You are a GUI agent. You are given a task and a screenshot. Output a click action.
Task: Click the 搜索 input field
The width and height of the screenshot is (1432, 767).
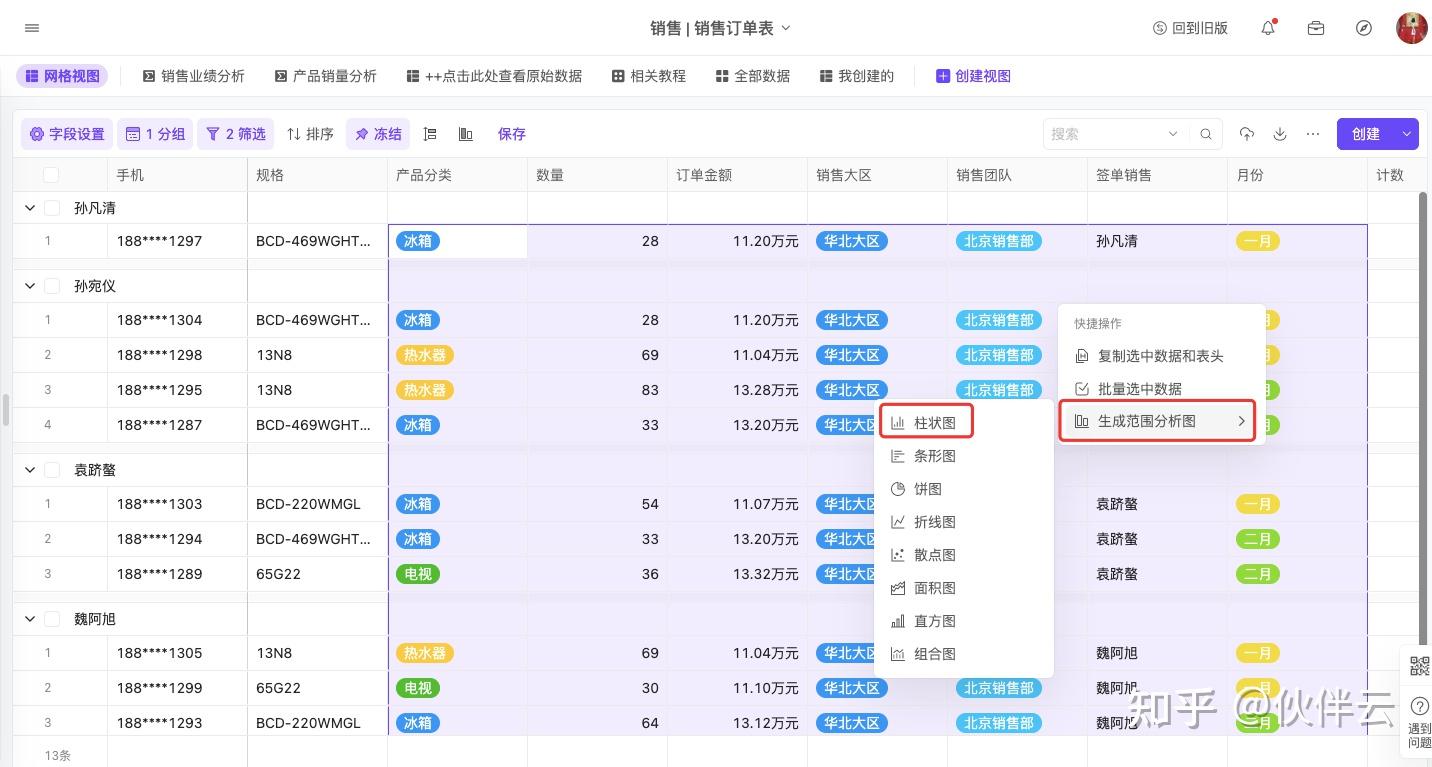click(x=1105, y=134)
